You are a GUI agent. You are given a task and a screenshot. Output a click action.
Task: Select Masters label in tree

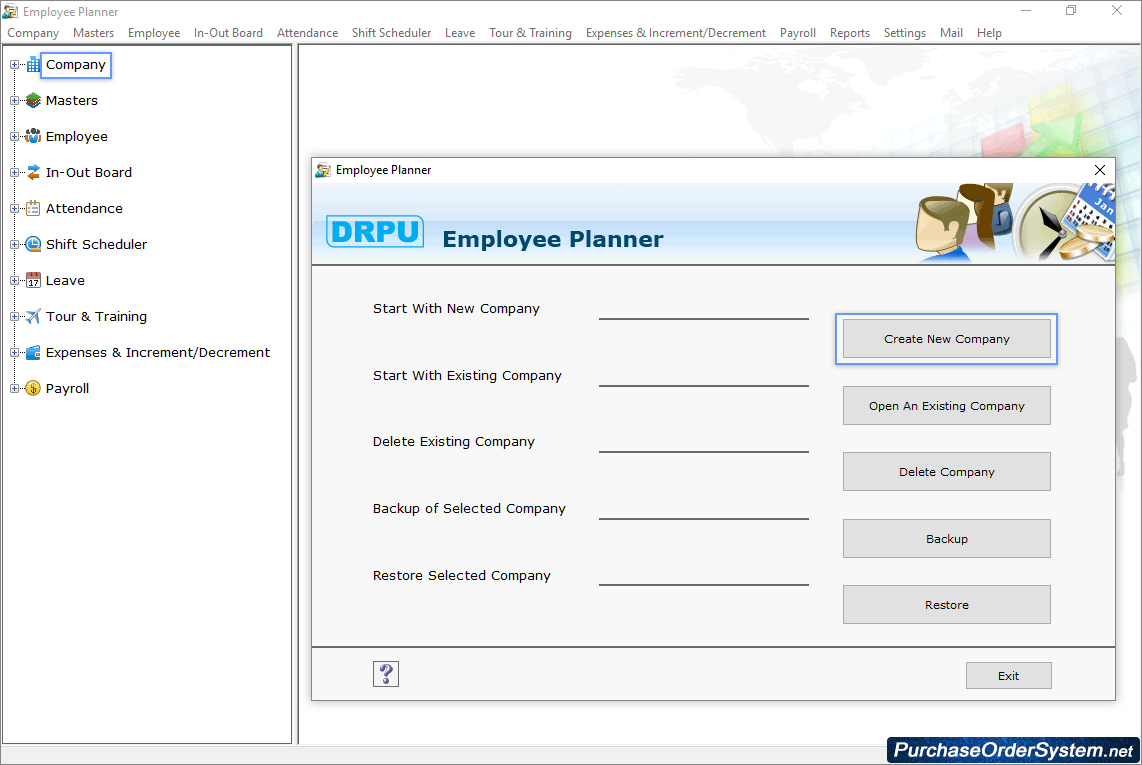click(x=71, y=101)
